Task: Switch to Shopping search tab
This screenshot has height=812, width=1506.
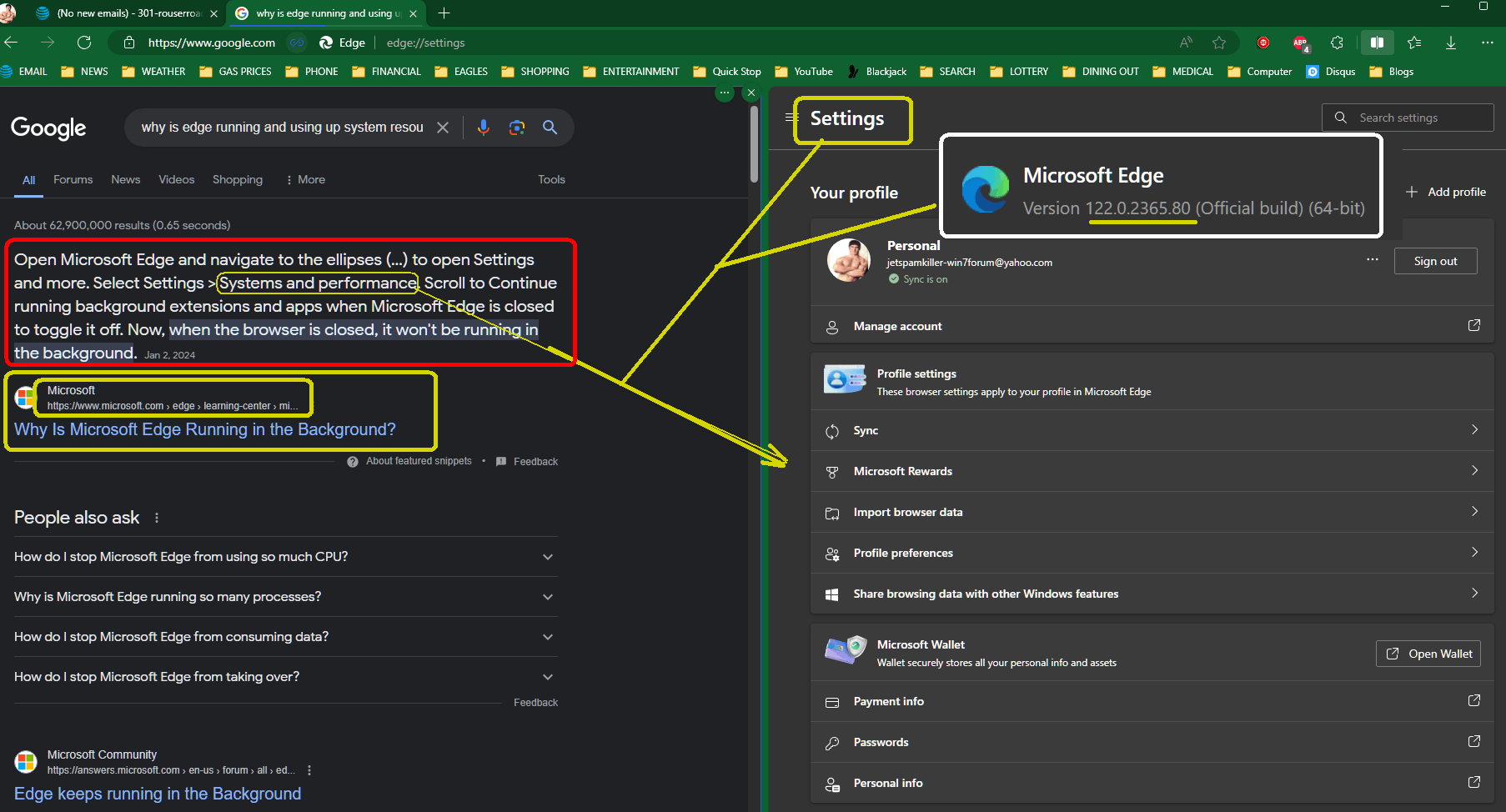Action: coord(238,180)
